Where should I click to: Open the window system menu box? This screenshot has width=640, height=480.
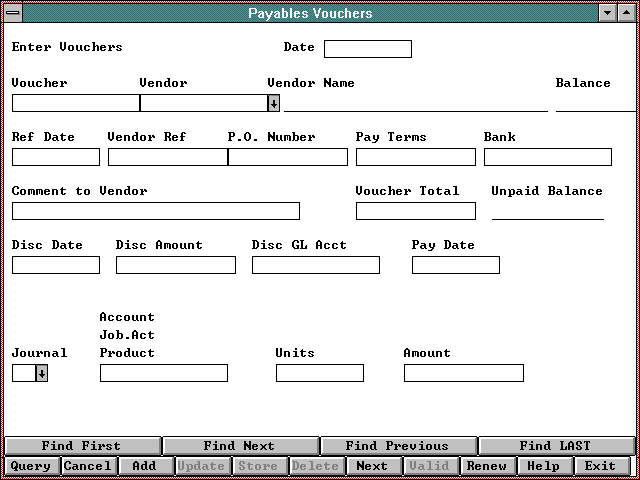(12, 13)
